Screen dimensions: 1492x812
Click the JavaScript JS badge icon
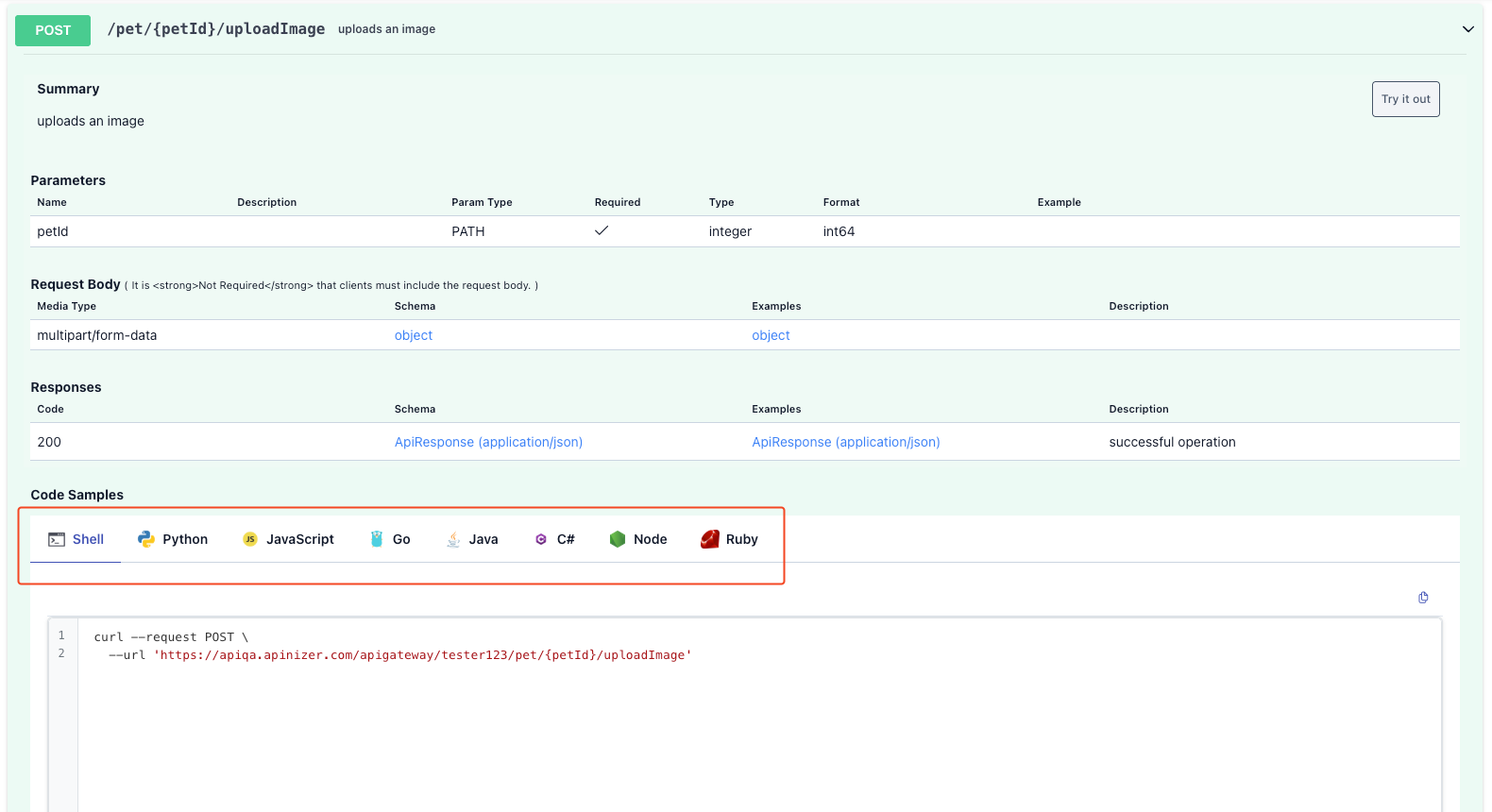tap(250, 539)
